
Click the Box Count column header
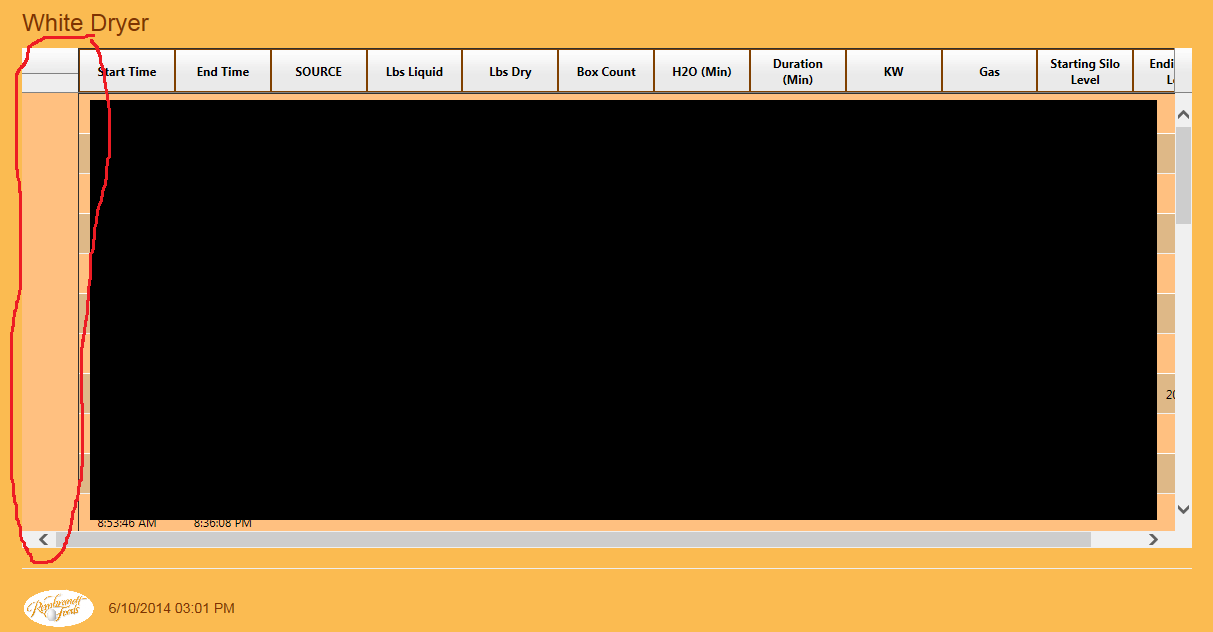tap(606, 71)
